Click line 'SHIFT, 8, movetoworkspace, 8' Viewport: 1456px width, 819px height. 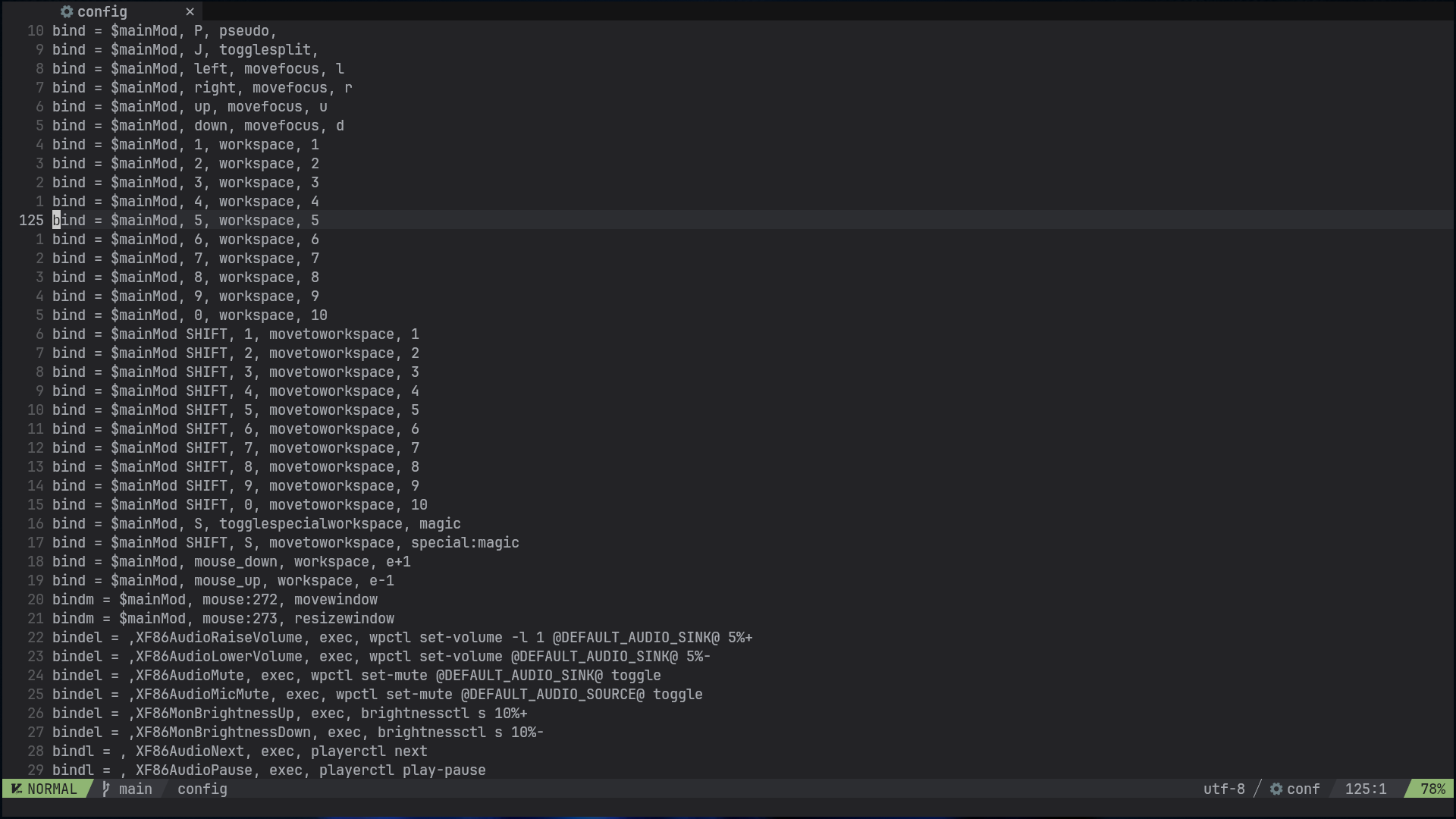pyautogui.click(x=236, y=466)
